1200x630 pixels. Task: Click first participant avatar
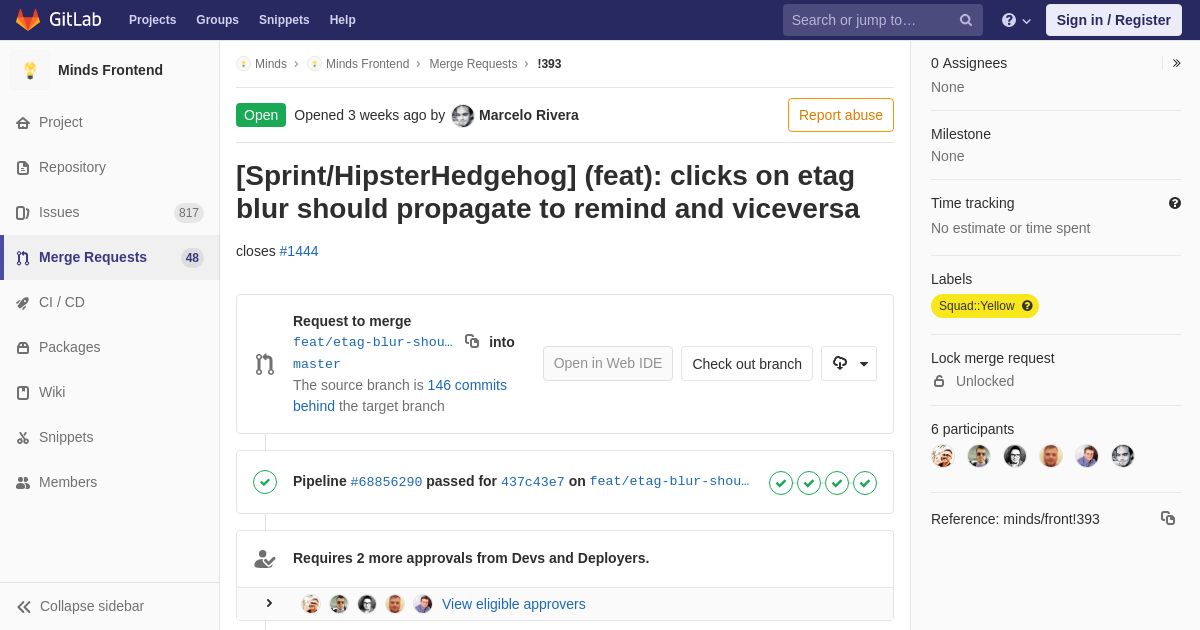(x=943, y=456)
